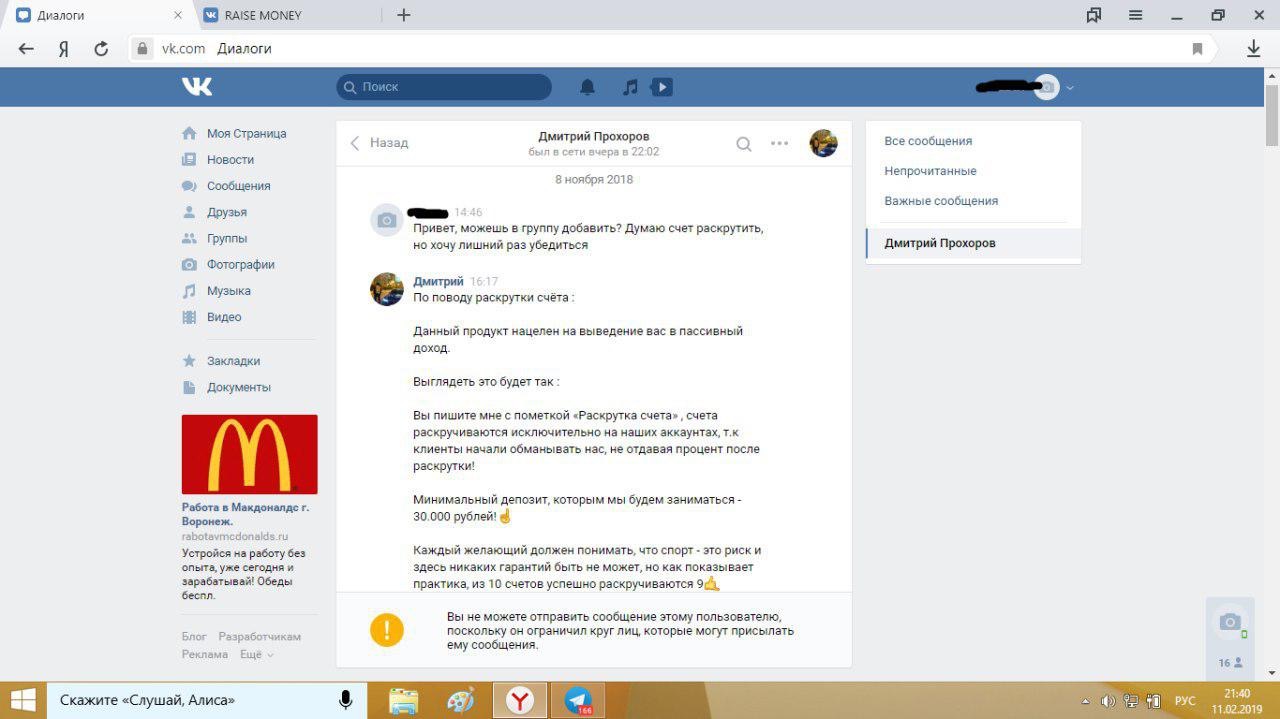1280x719 pixels.
Task: Activate the Alice microphone icon in taskbar
Action: tap(346, 700)
